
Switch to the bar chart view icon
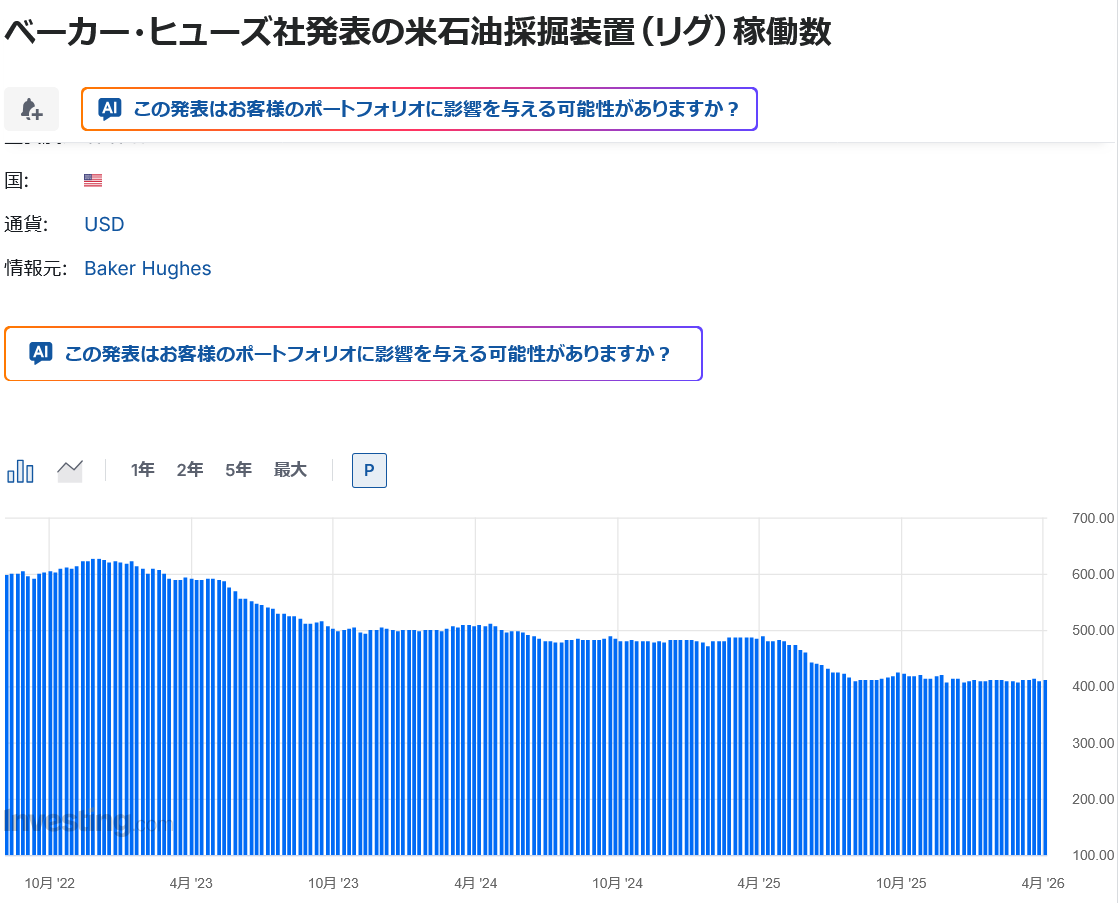tap(21, 470)
